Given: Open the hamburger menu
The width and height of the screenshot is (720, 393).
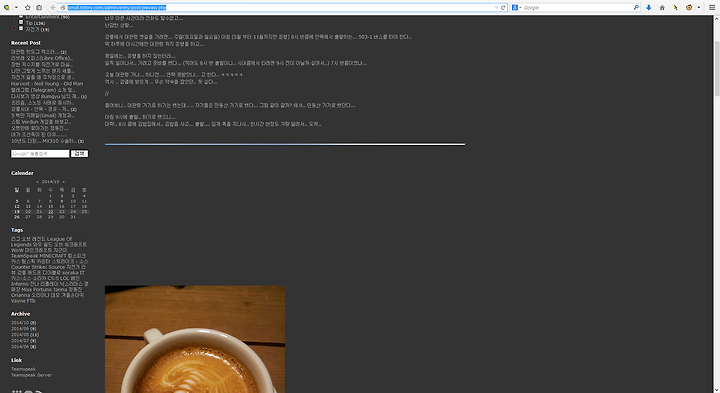Looking at the screenshot, I should coord(712,7).
